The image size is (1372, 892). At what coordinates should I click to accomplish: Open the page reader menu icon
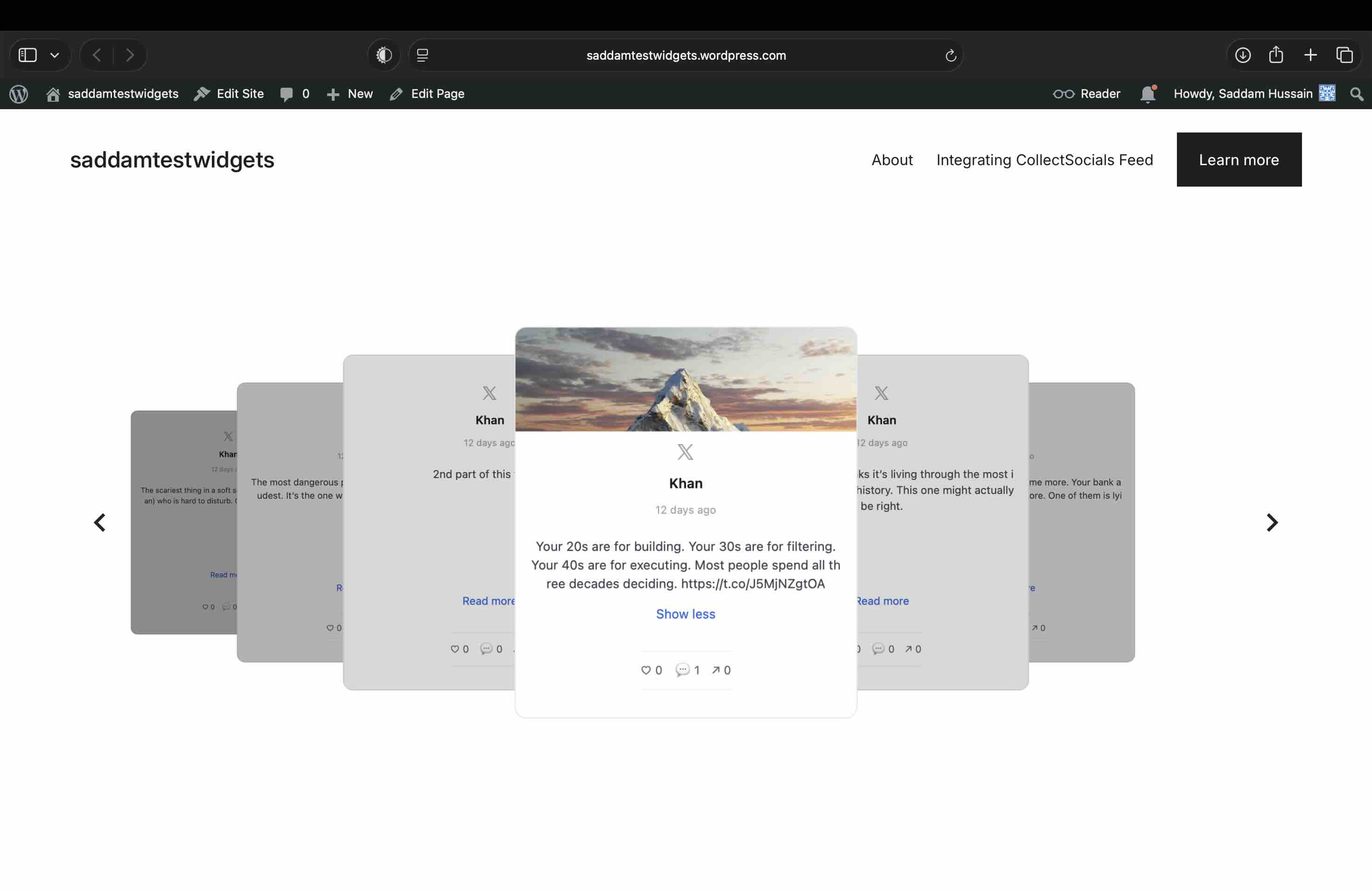point(422,56)
